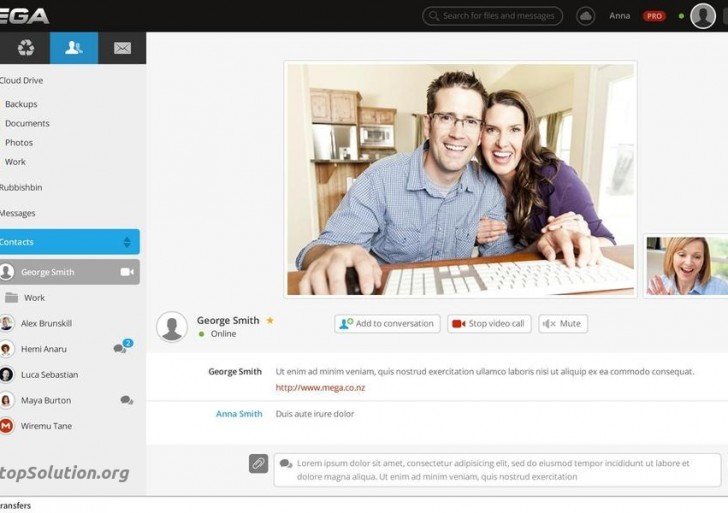Open the http://www.mega.co.nz link
728x513 pixels.
(x=320, y=388)
